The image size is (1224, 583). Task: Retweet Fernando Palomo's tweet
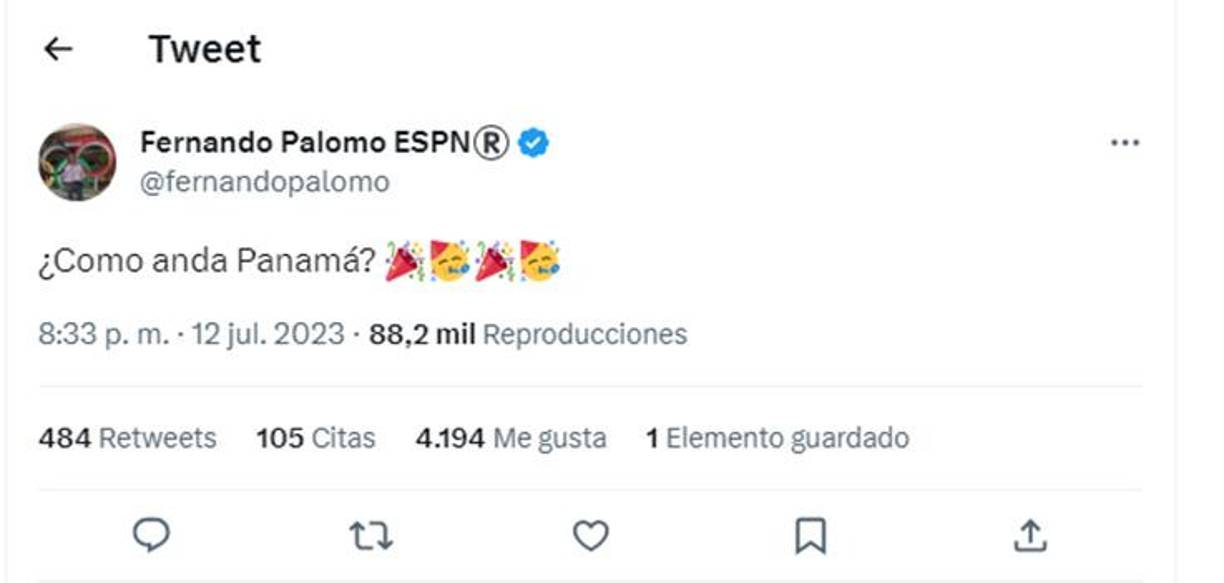point(368,536)
